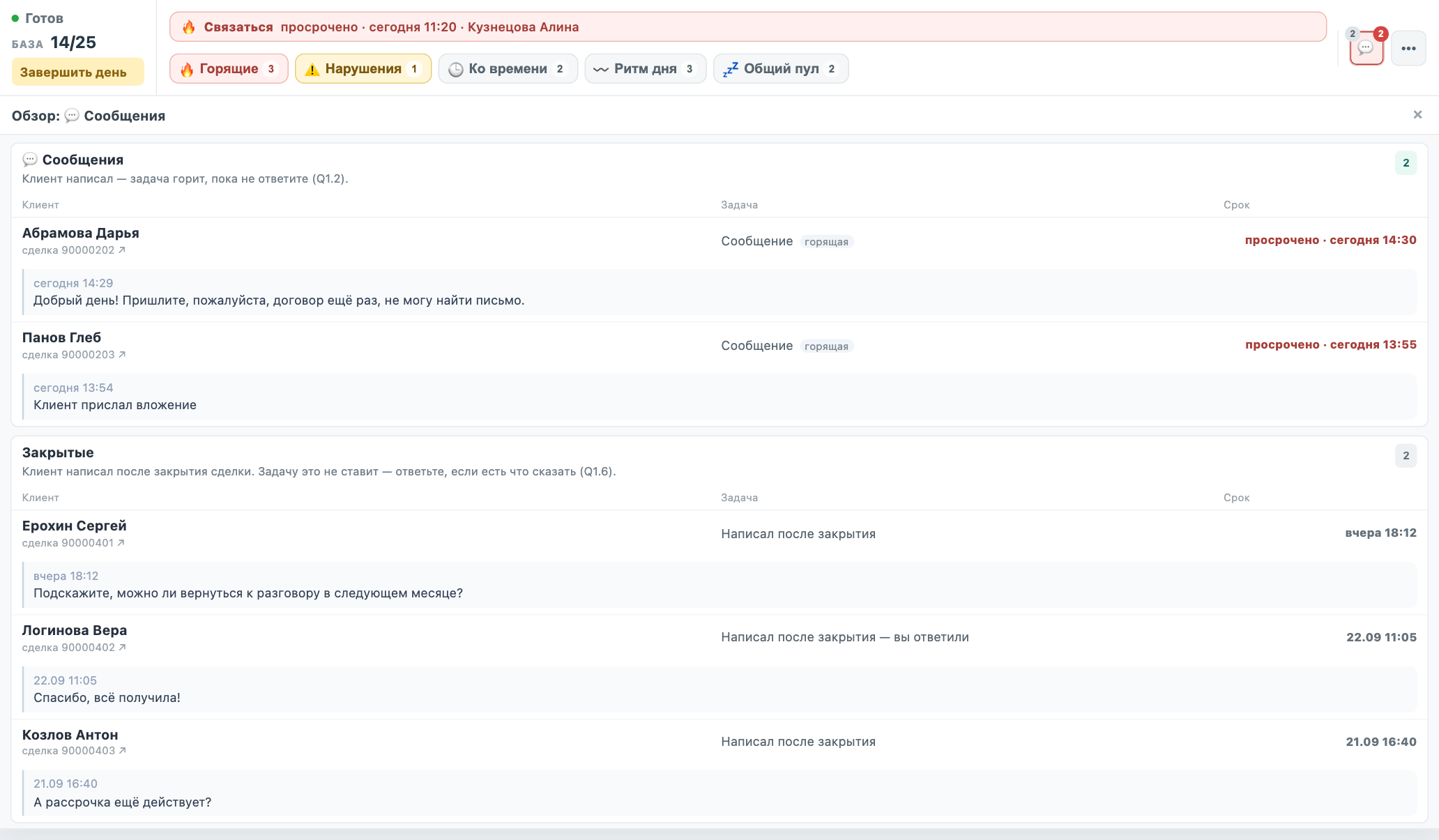Viewport: 1439px width, 840px height.
Task: Open the overdue Связаться alert banner
Action: coord(747,26)
